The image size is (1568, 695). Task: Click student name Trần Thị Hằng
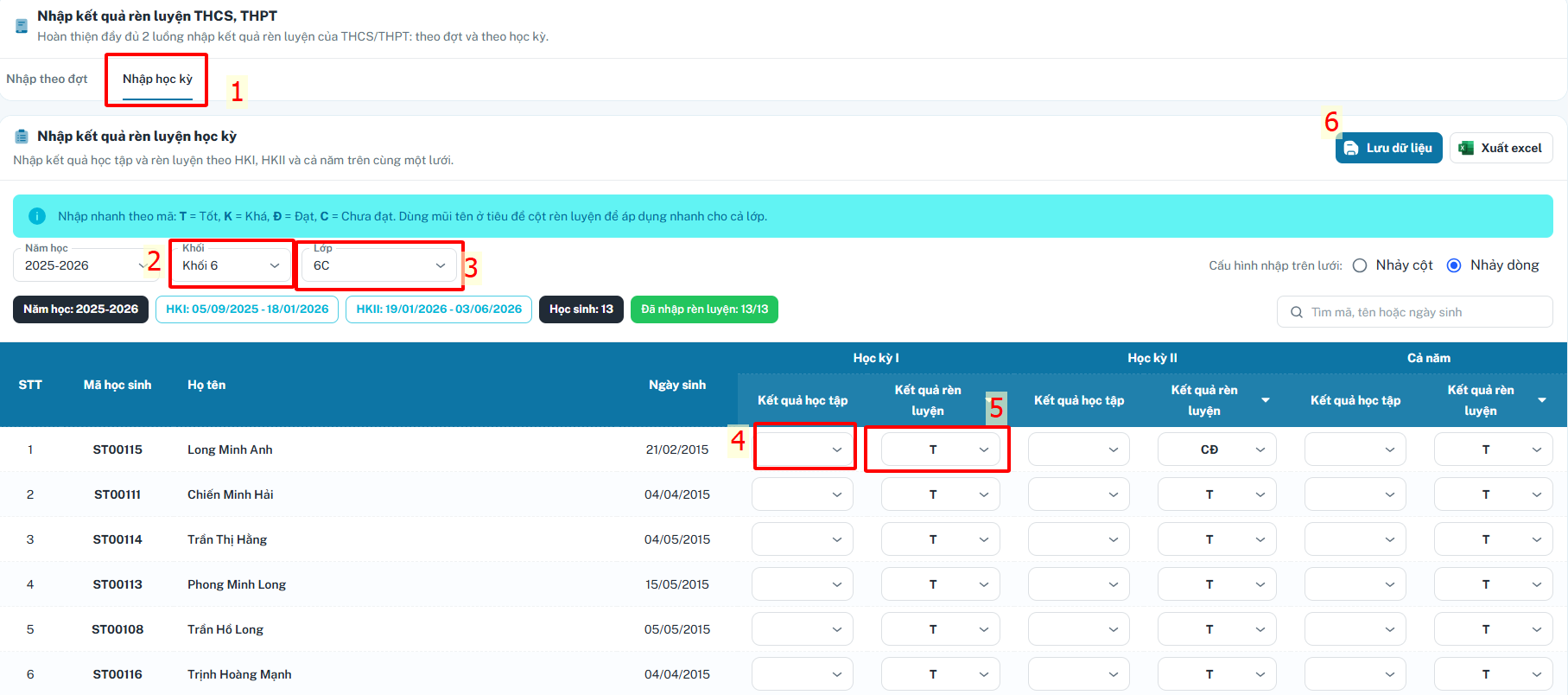pos(227,539)
